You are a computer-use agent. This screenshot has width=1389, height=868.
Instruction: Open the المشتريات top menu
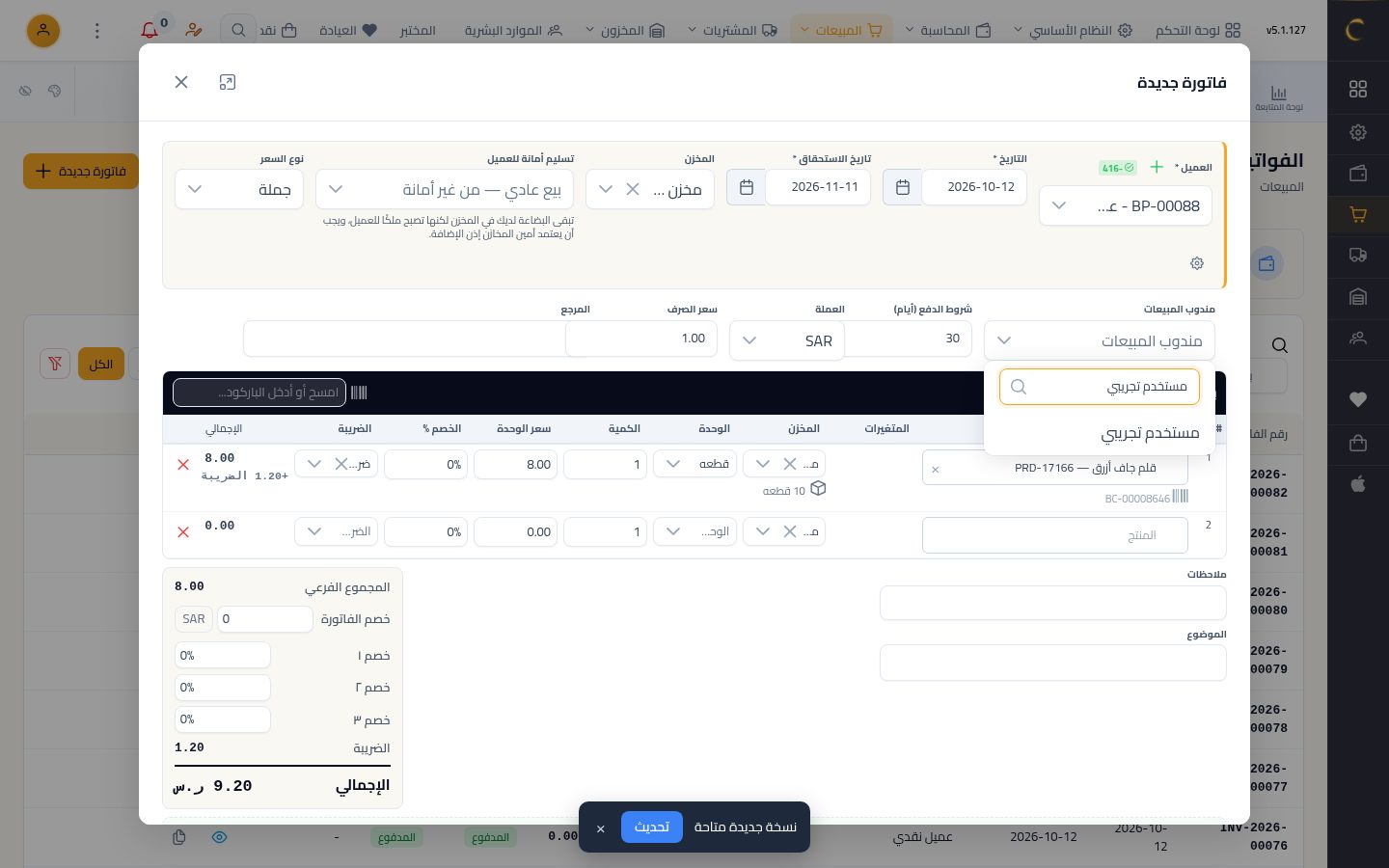click(732, 31)
